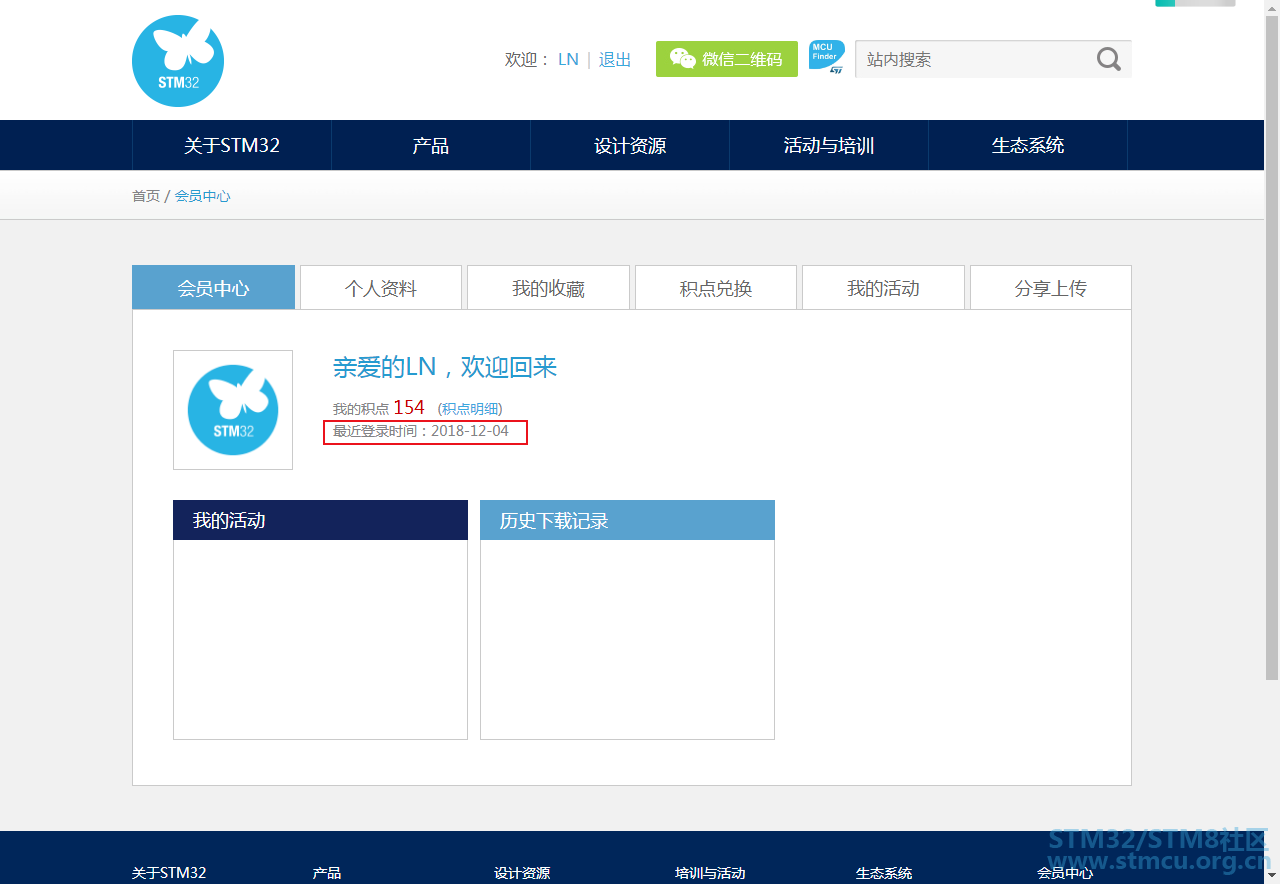1280x884 pixels.
Task: Click the greeting 亲爱的LN，欢迎回来
Action: [x=445, y=367]
